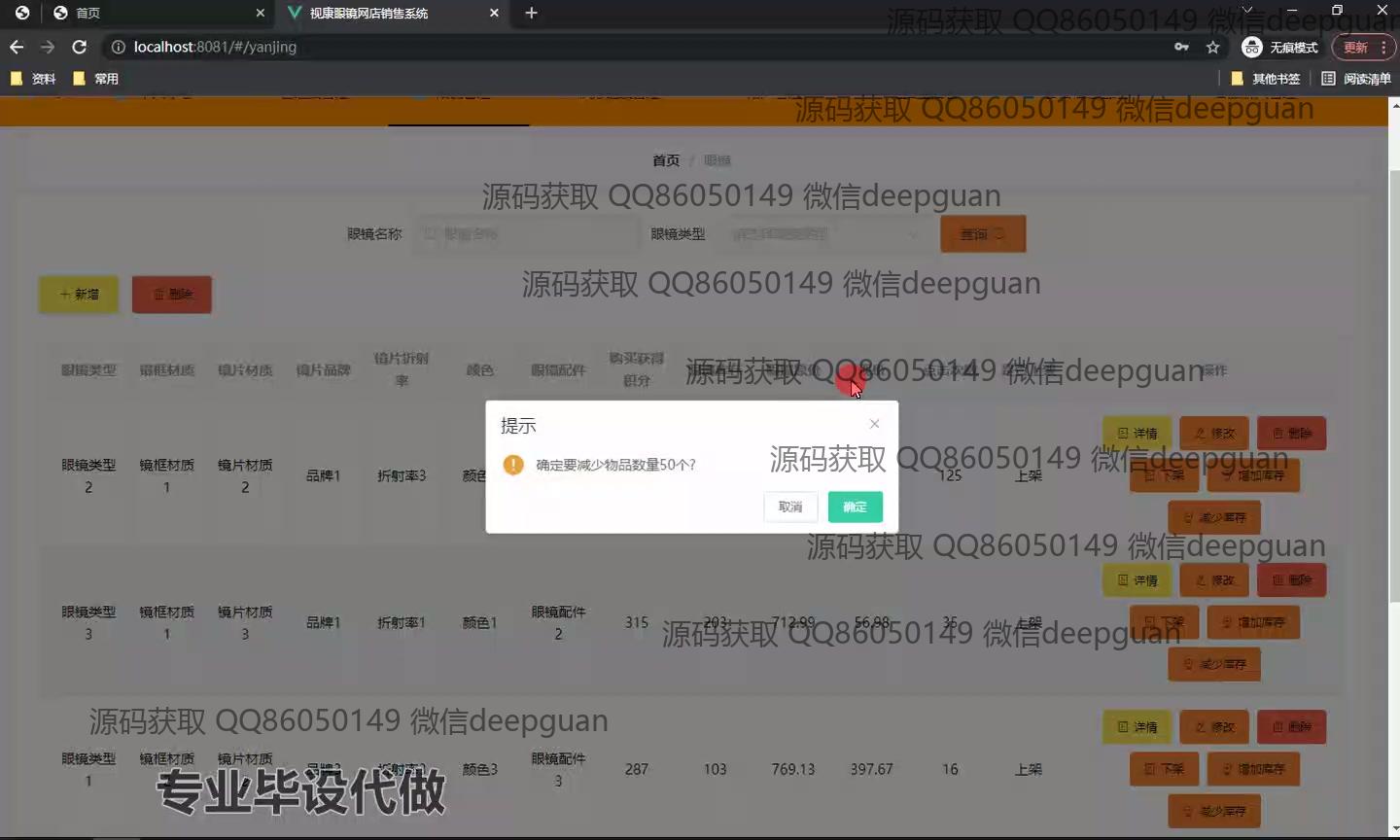1400x840 pixels.
Task: Expand the 其他书签 bookmarks folder
Action: click(x=1266, y=79)
